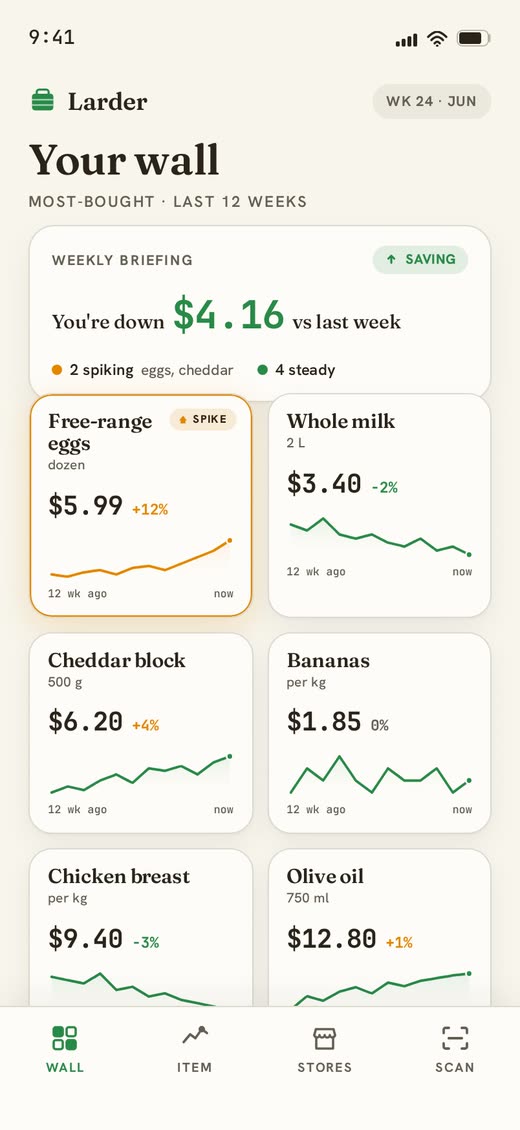
Task: Open the Chicken breast price card
Action: pos(141,927)
